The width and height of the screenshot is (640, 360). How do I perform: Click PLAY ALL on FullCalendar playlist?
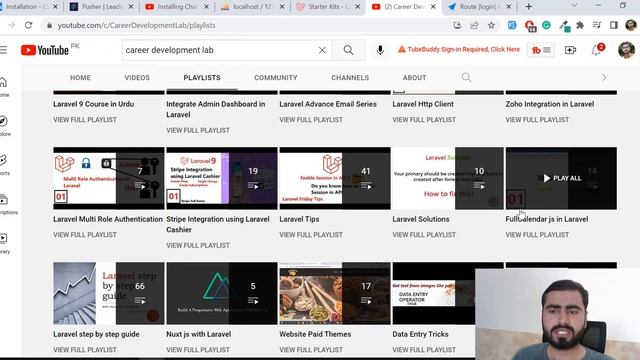pyautogui.click(x=562, y=178)
